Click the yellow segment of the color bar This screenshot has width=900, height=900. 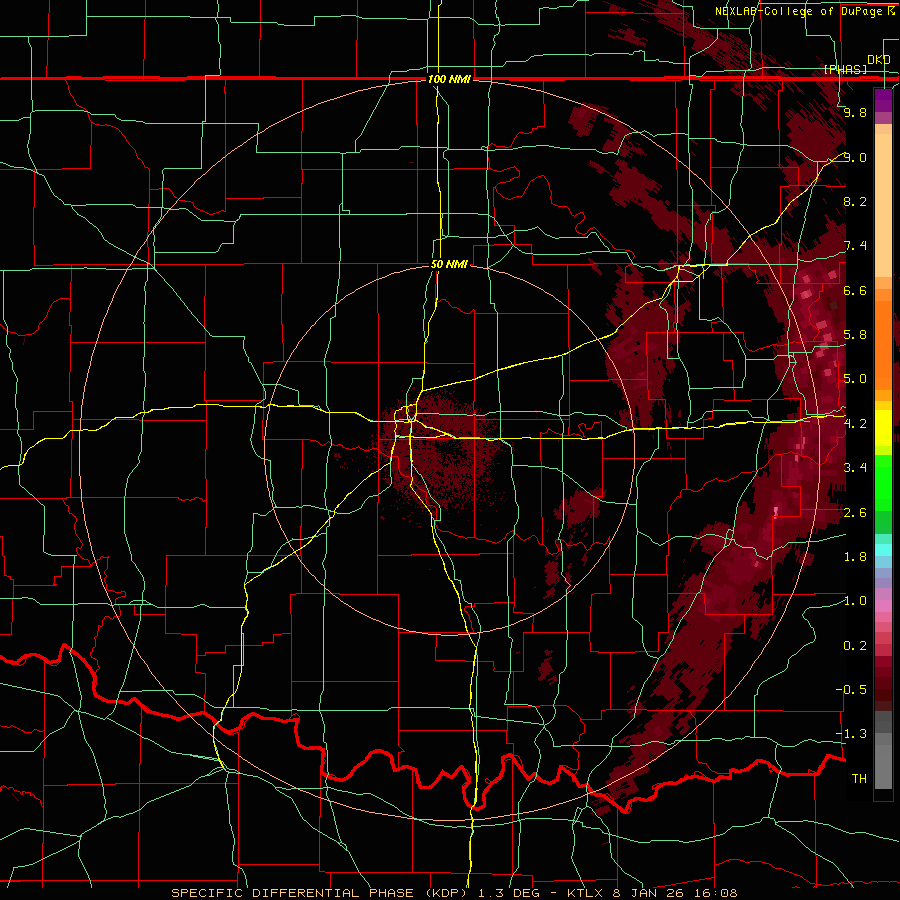coord(883,428)
